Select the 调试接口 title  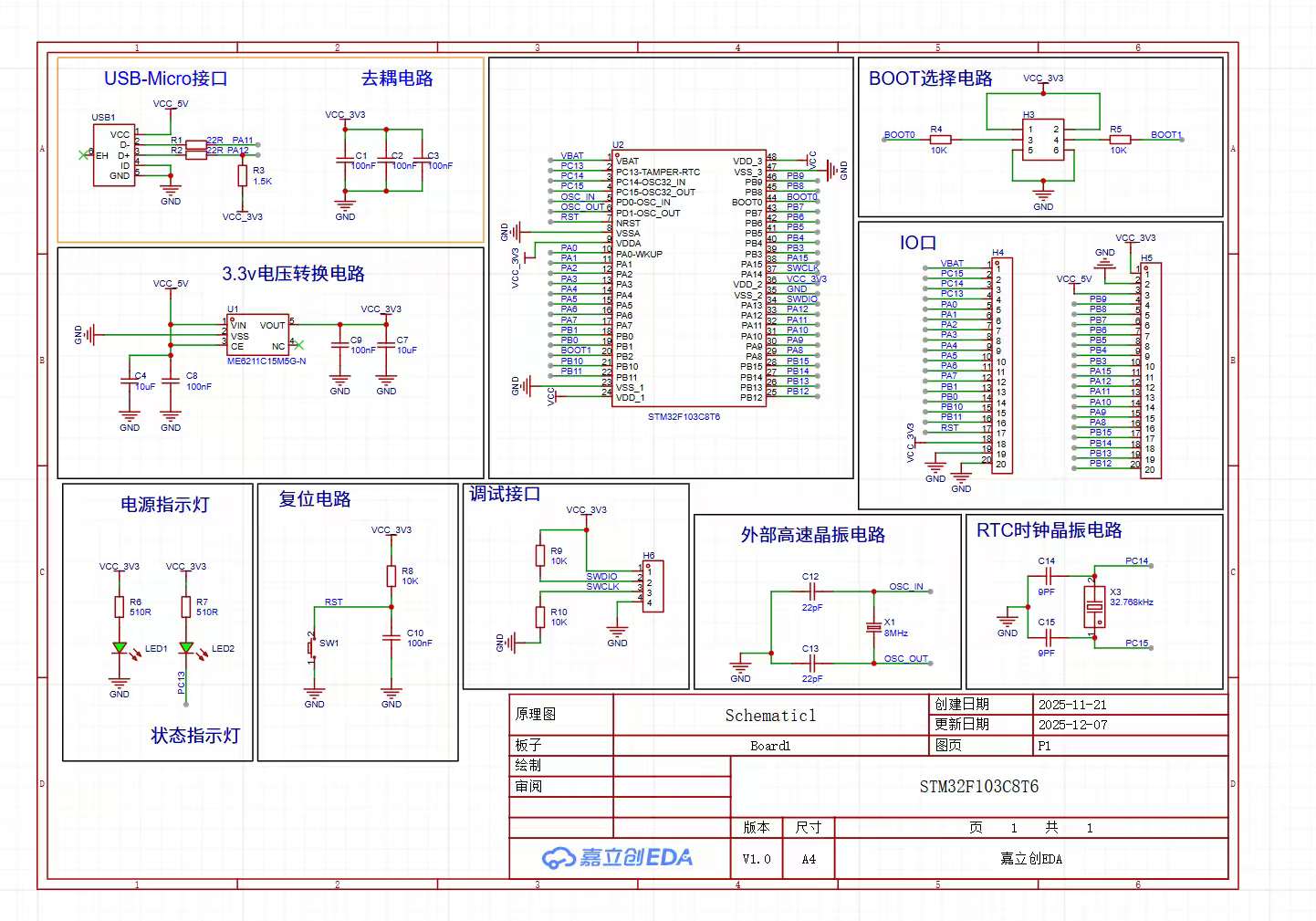505,494
